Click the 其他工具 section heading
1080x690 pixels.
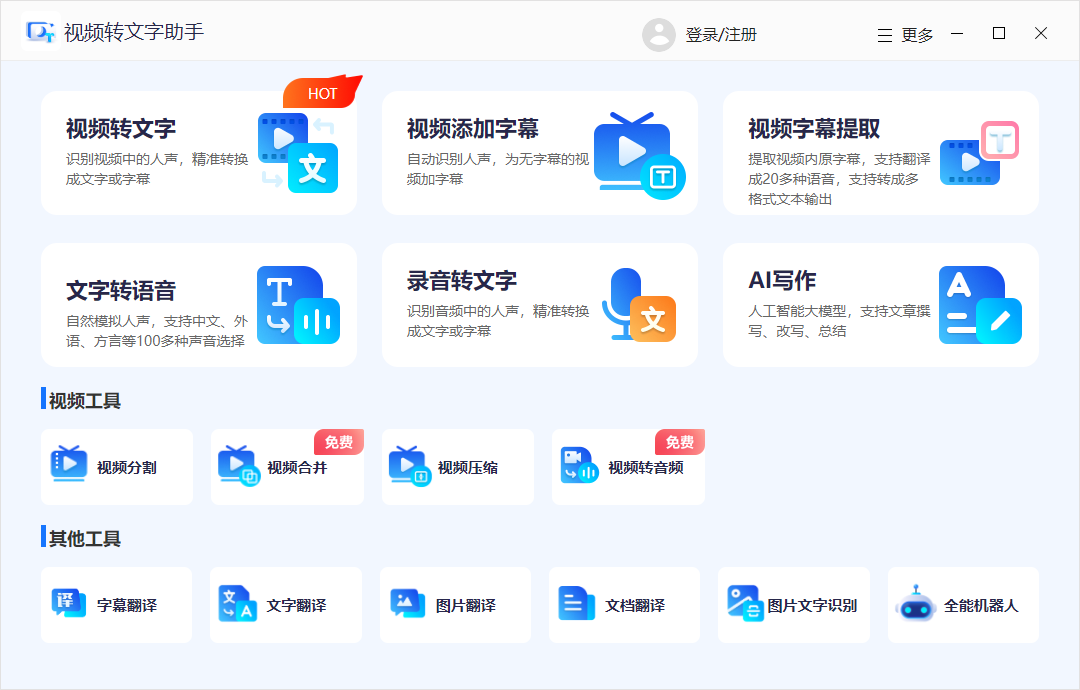(85, 539)
